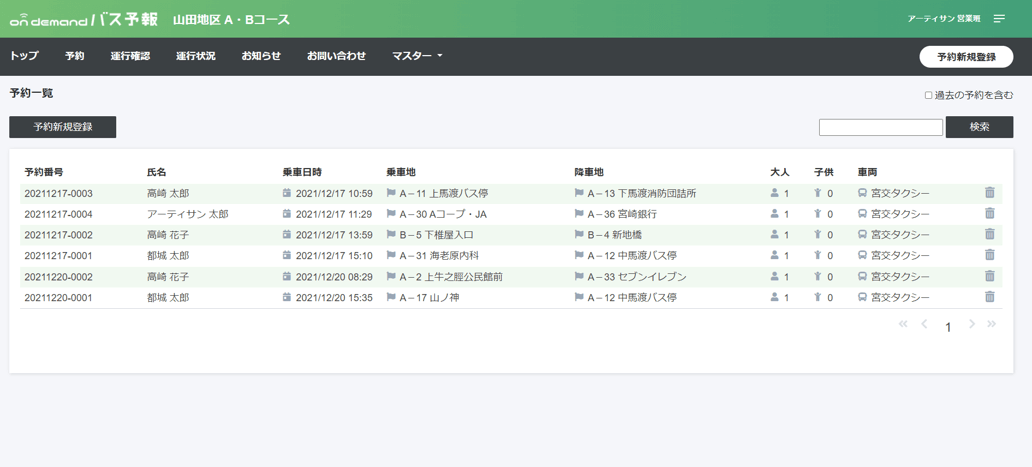This screenshot has width=1032, height=467.
Task: Open the お知らせ menu item
Action: 261,56
